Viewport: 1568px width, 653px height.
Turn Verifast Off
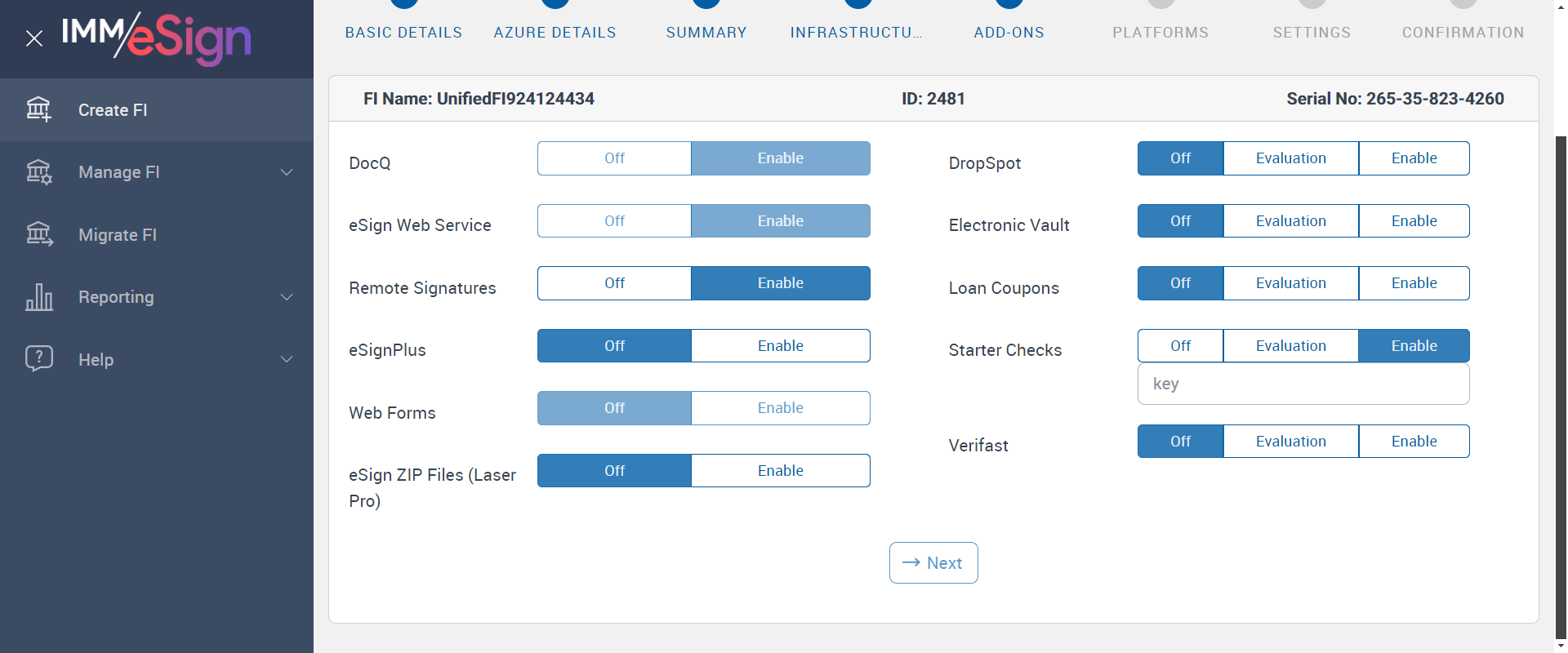tap(1181, 442)
